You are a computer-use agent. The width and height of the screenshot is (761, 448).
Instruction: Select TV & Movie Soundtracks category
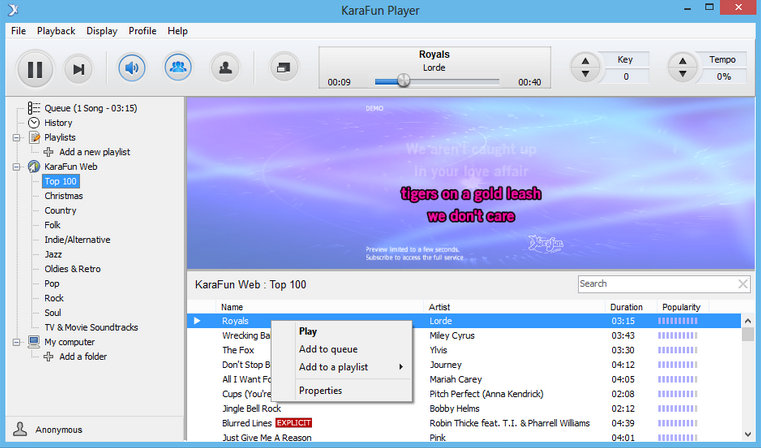tap(91, 328)
